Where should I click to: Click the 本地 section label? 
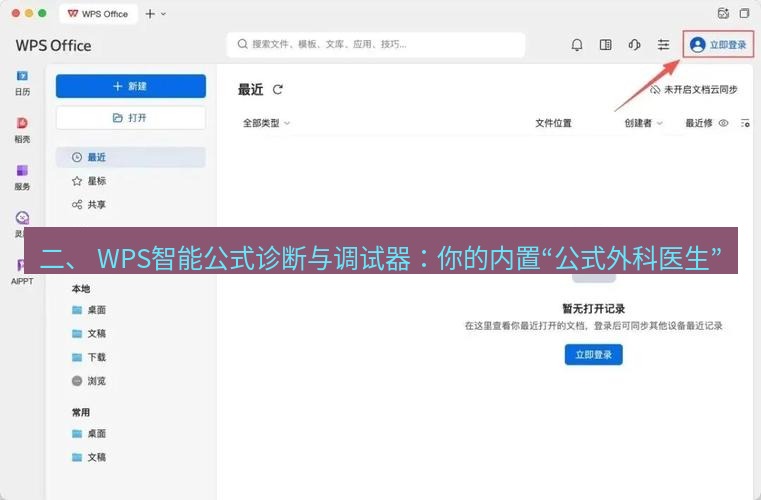[81, 289]
